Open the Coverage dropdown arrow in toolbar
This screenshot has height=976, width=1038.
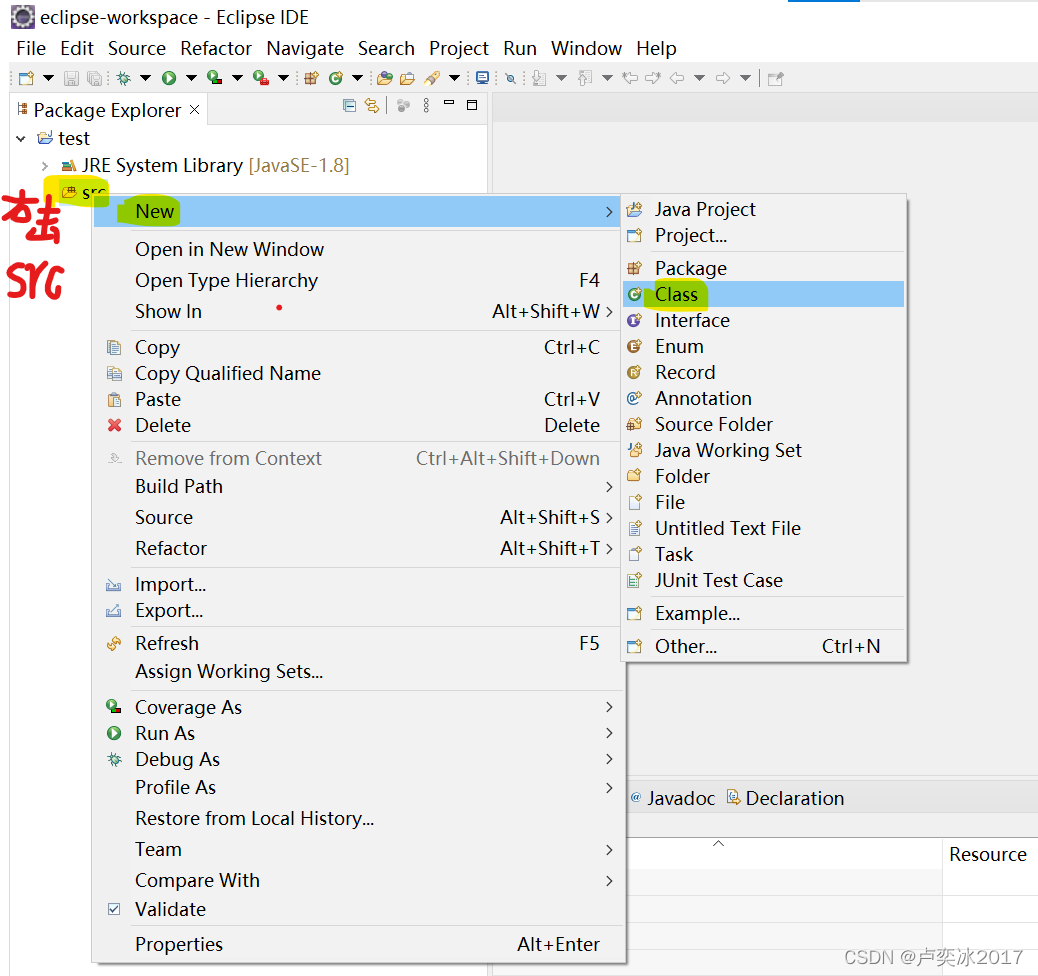237,78
